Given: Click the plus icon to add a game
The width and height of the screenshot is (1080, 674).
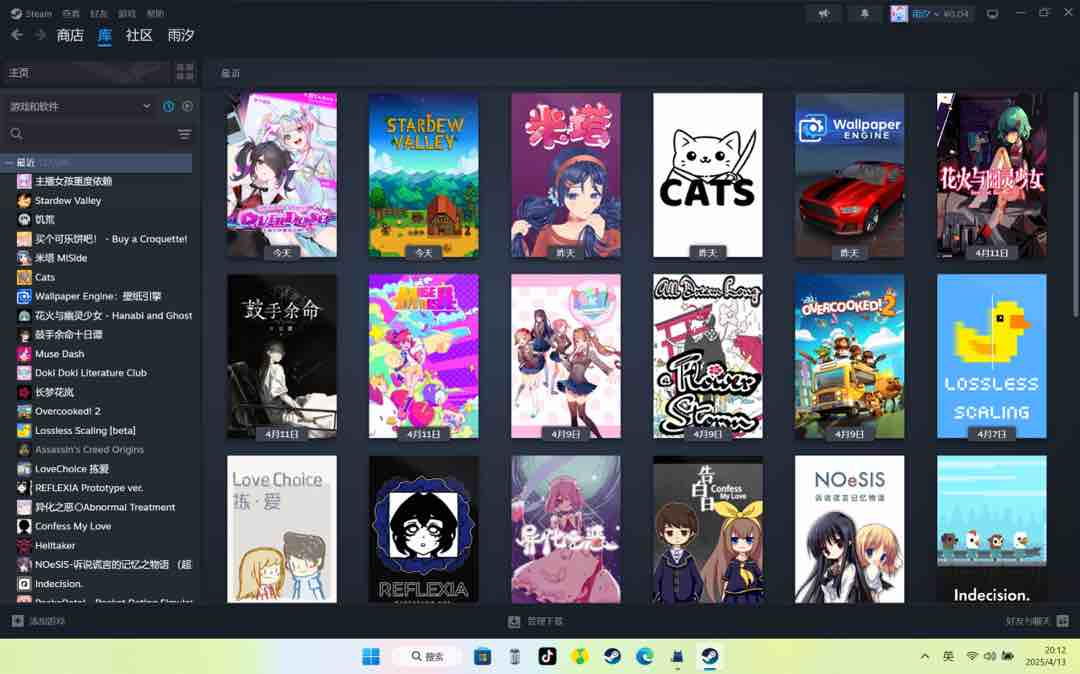Looking at the screenshot, I should [x=17, y=621].
